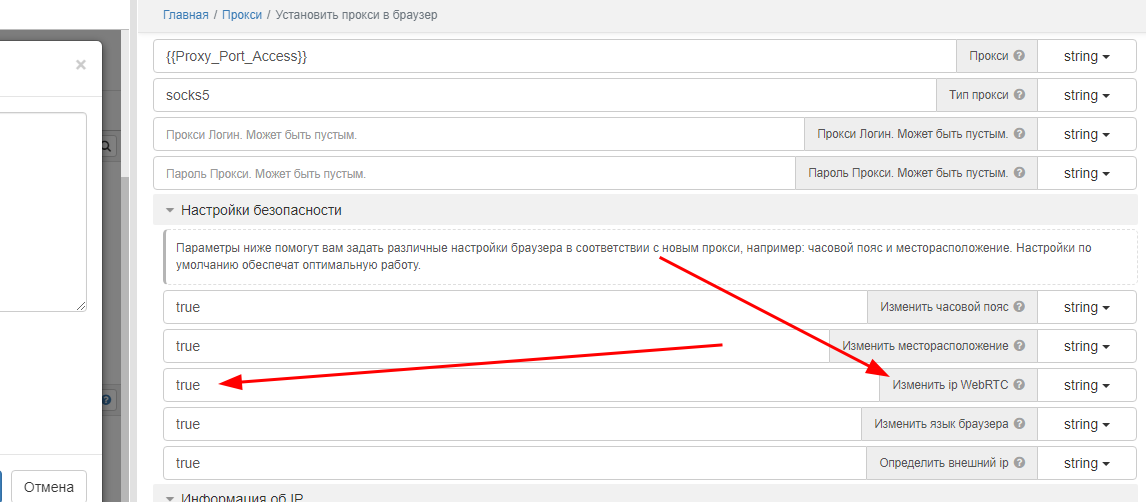Screen dimensions: 1146x502
Task: Click the Прокси field label
Action: pyautogui.click(x=989, y=56)
